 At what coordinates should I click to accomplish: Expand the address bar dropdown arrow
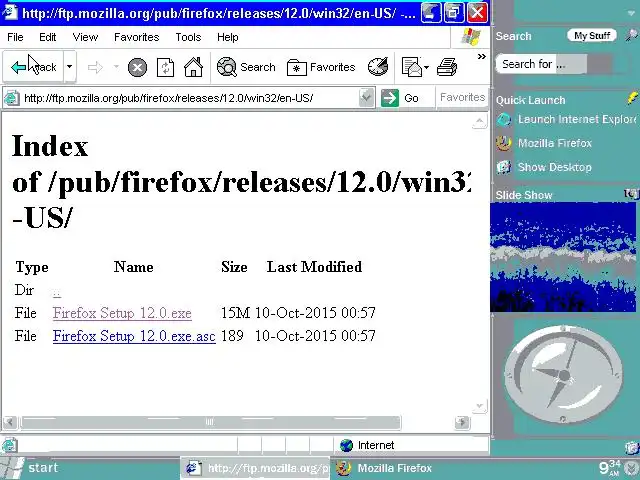[x=367, y=98]
